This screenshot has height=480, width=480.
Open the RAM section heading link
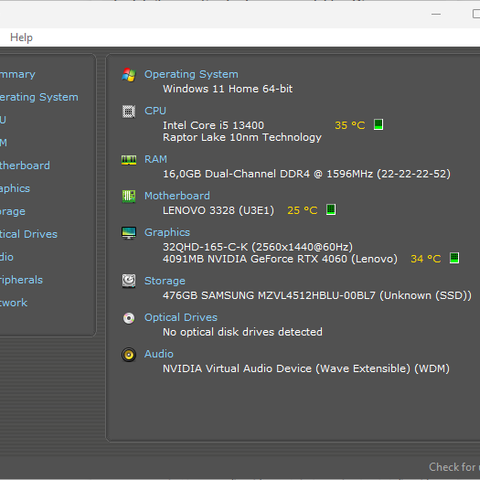coord(156,159)
